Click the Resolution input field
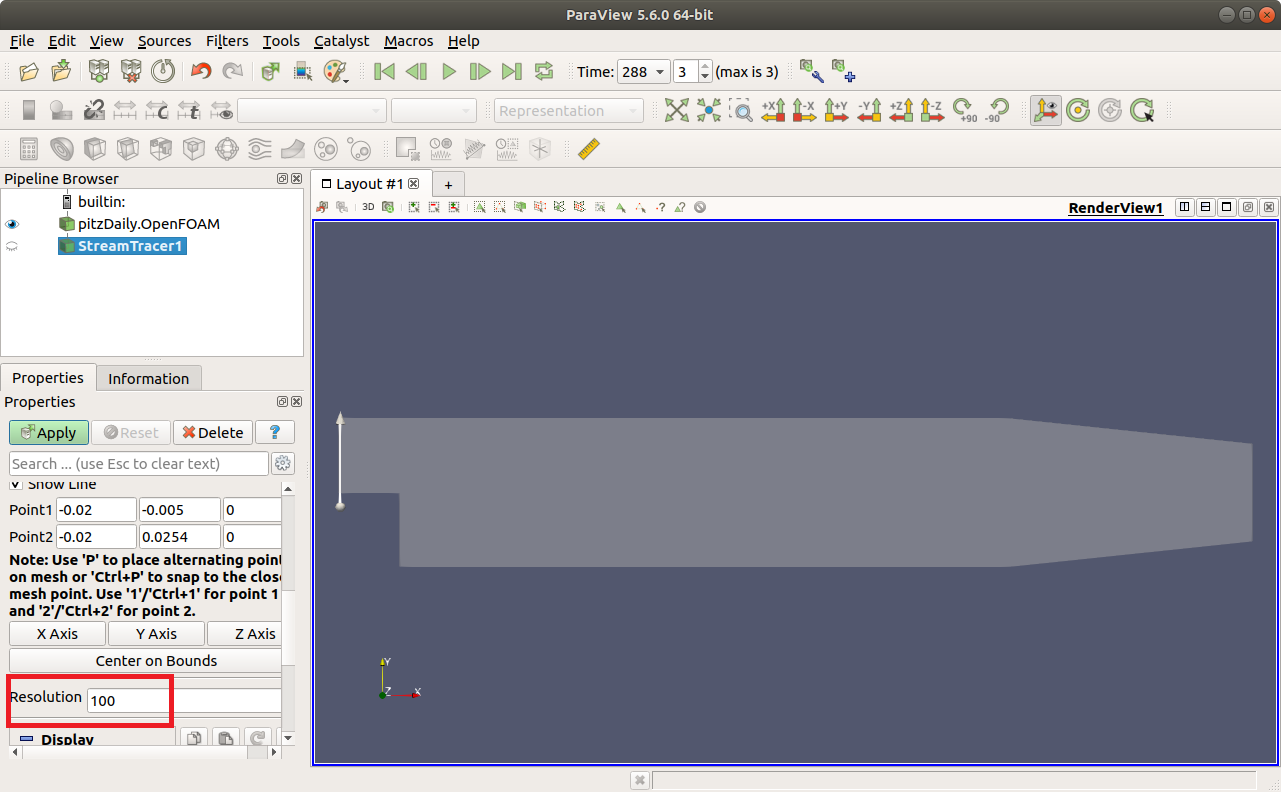 coord(185,701)
